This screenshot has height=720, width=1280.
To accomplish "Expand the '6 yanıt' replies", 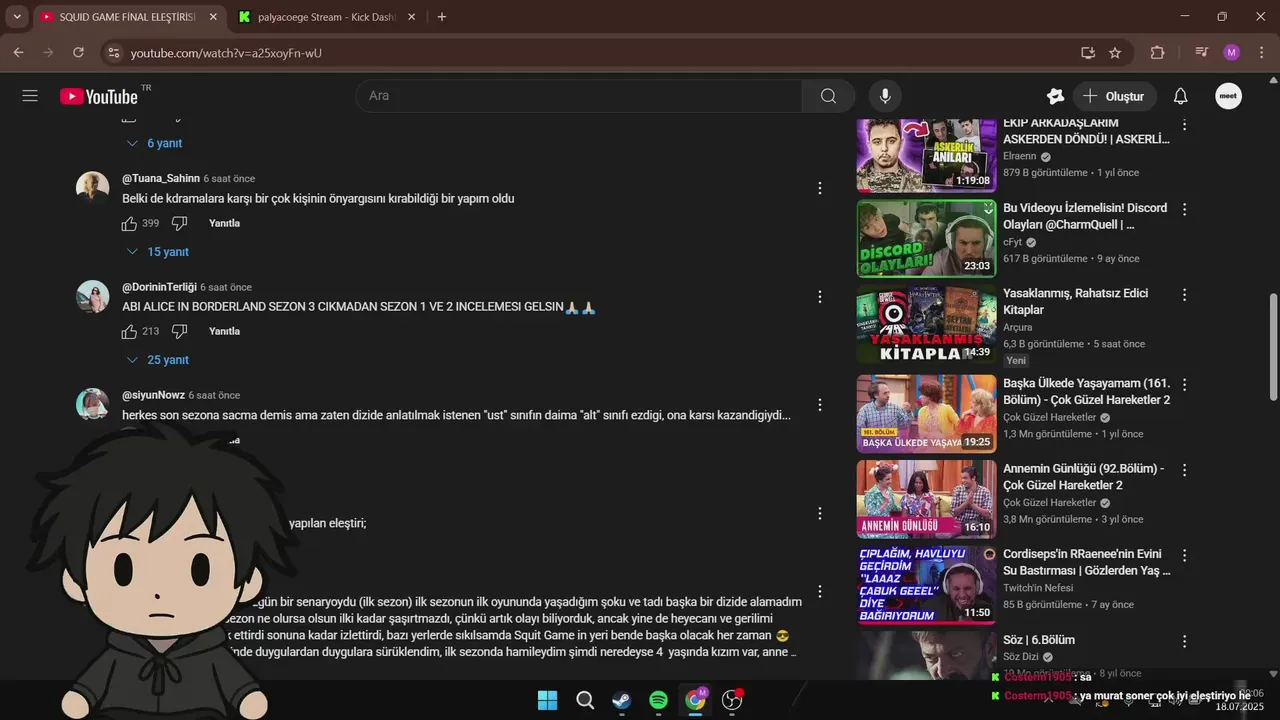I will point(153,143).
